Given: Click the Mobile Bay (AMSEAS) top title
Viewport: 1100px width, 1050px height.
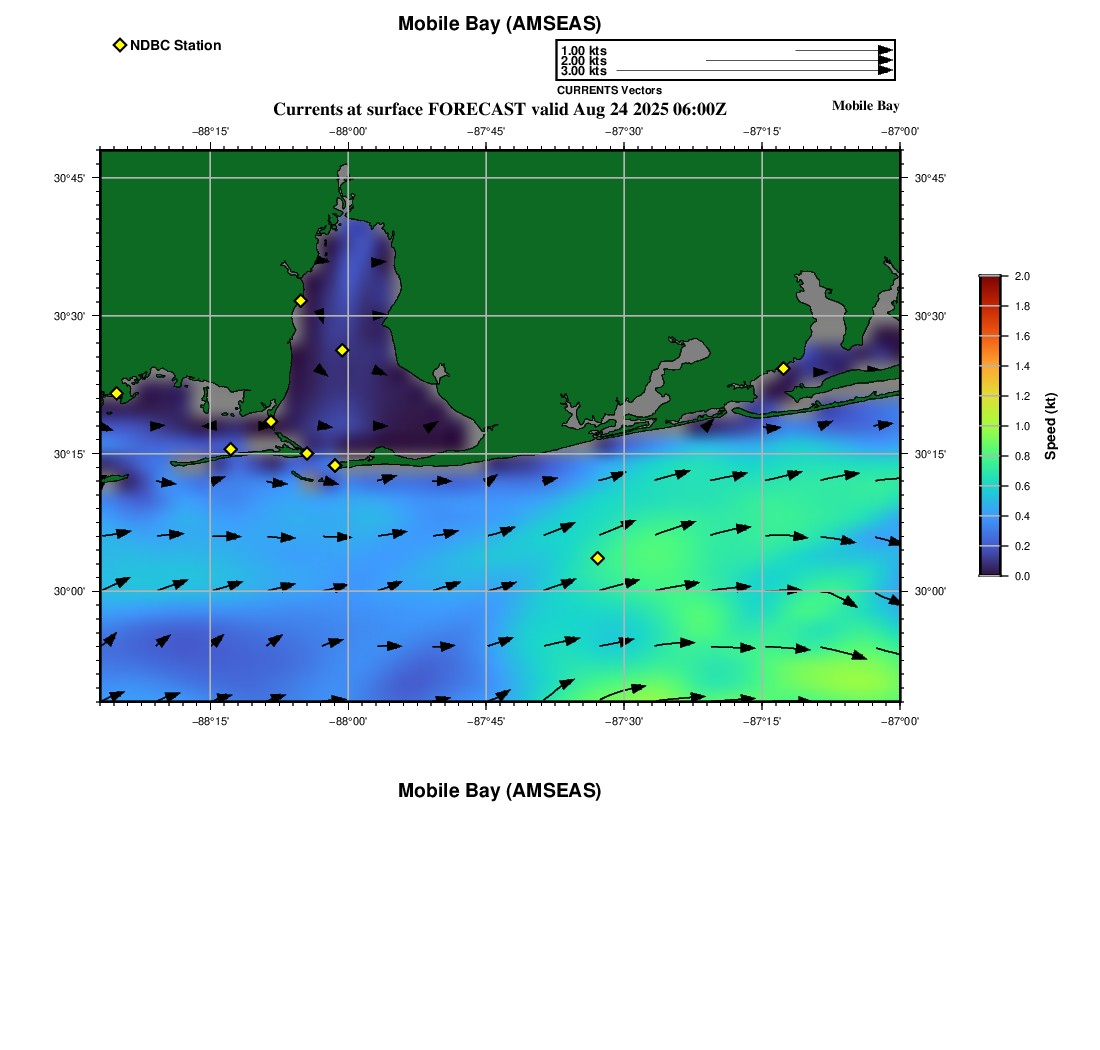Looking at the screenshot, I should [499, 24].
